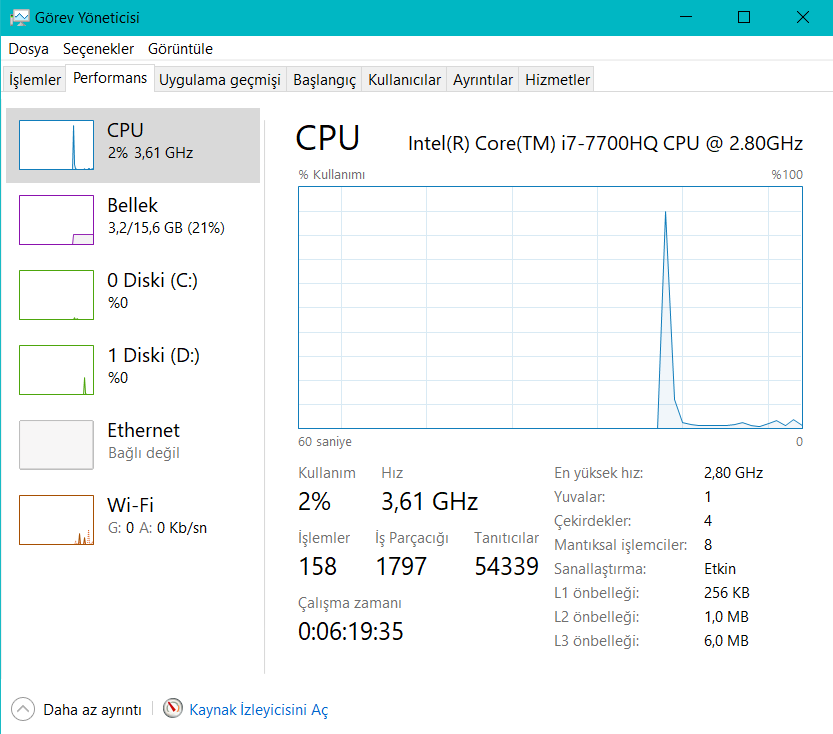Click the L3 önbelleği value 6,0 MB

726,641
